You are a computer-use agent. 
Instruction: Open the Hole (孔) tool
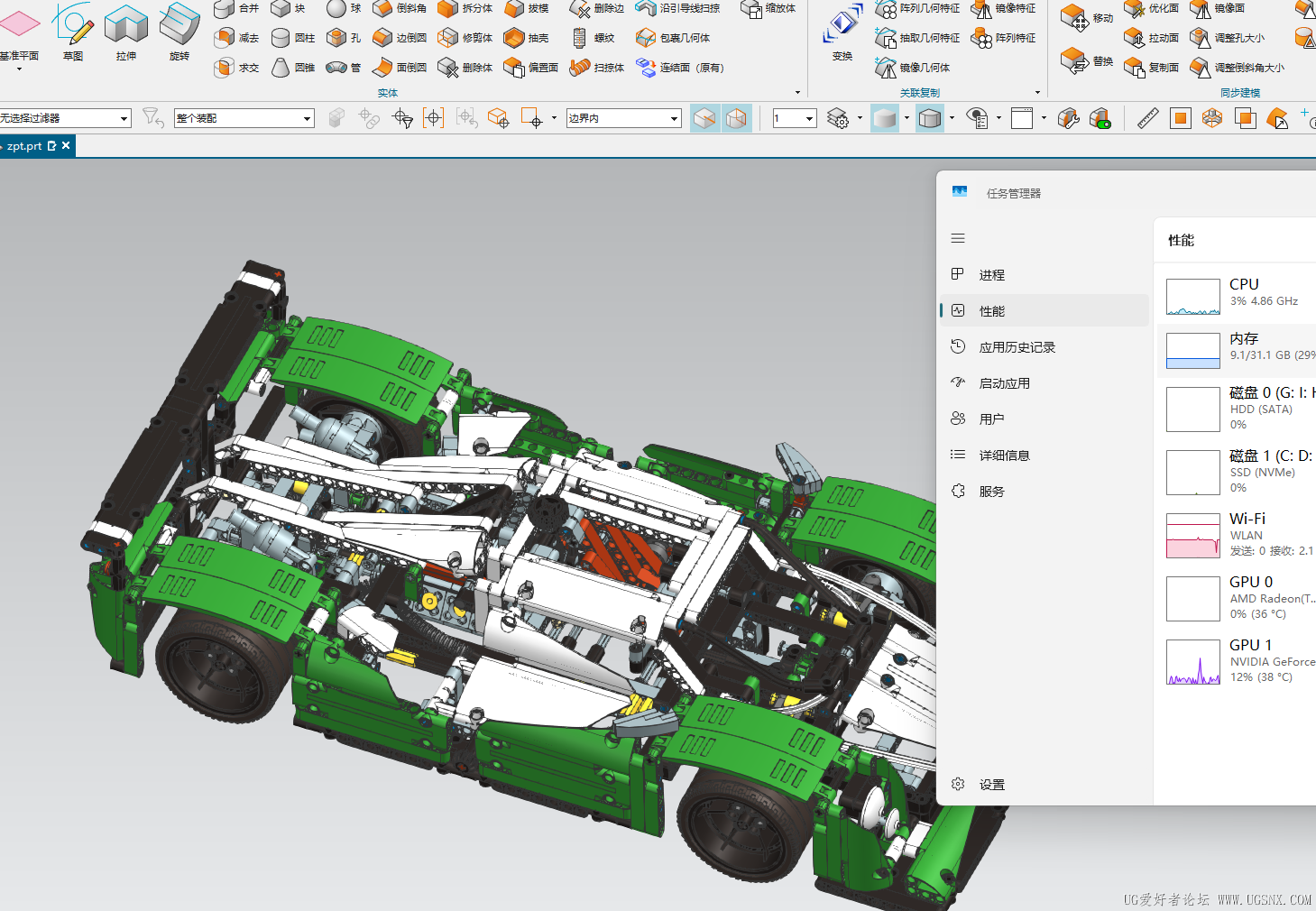tap(344, 38)
